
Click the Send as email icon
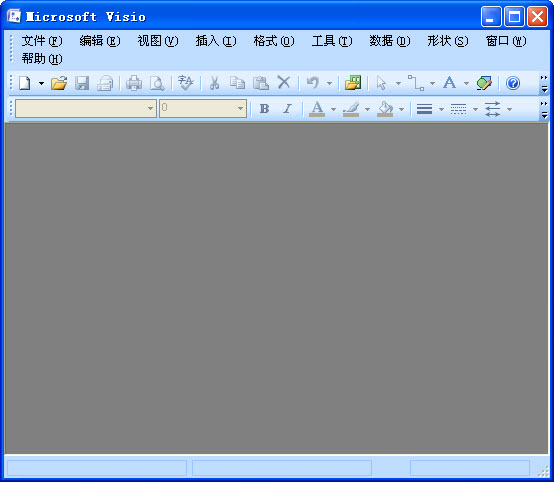click(x=105, y=83)
